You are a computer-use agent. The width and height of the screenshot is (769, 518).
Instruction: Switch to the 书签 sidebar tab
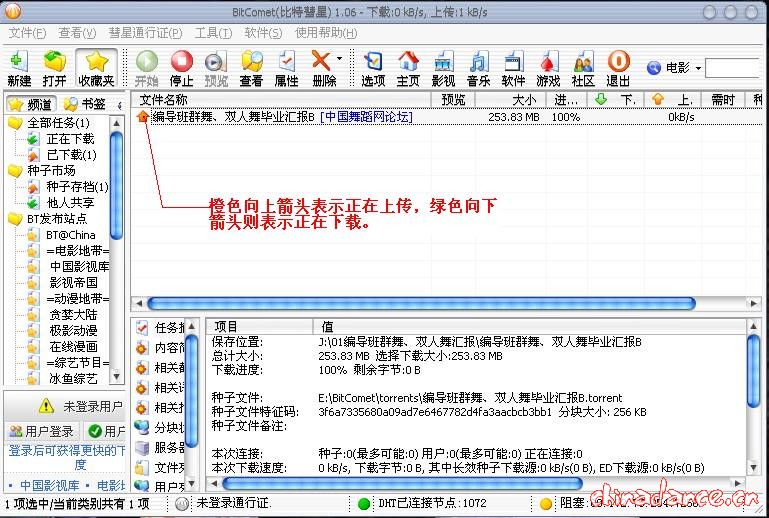[85, 104]
